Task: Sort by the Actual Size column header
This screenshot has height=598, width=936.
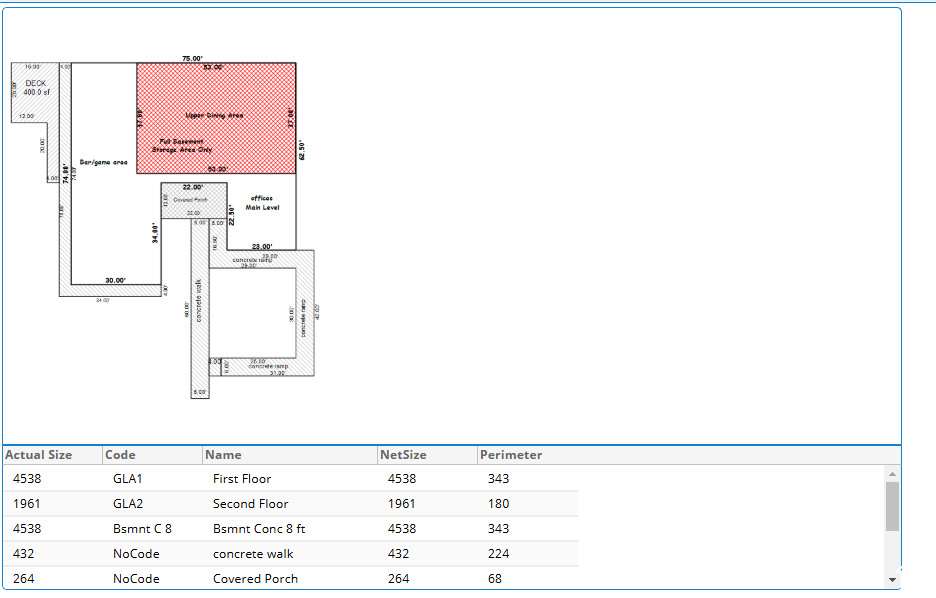Action: coord(39,455)
